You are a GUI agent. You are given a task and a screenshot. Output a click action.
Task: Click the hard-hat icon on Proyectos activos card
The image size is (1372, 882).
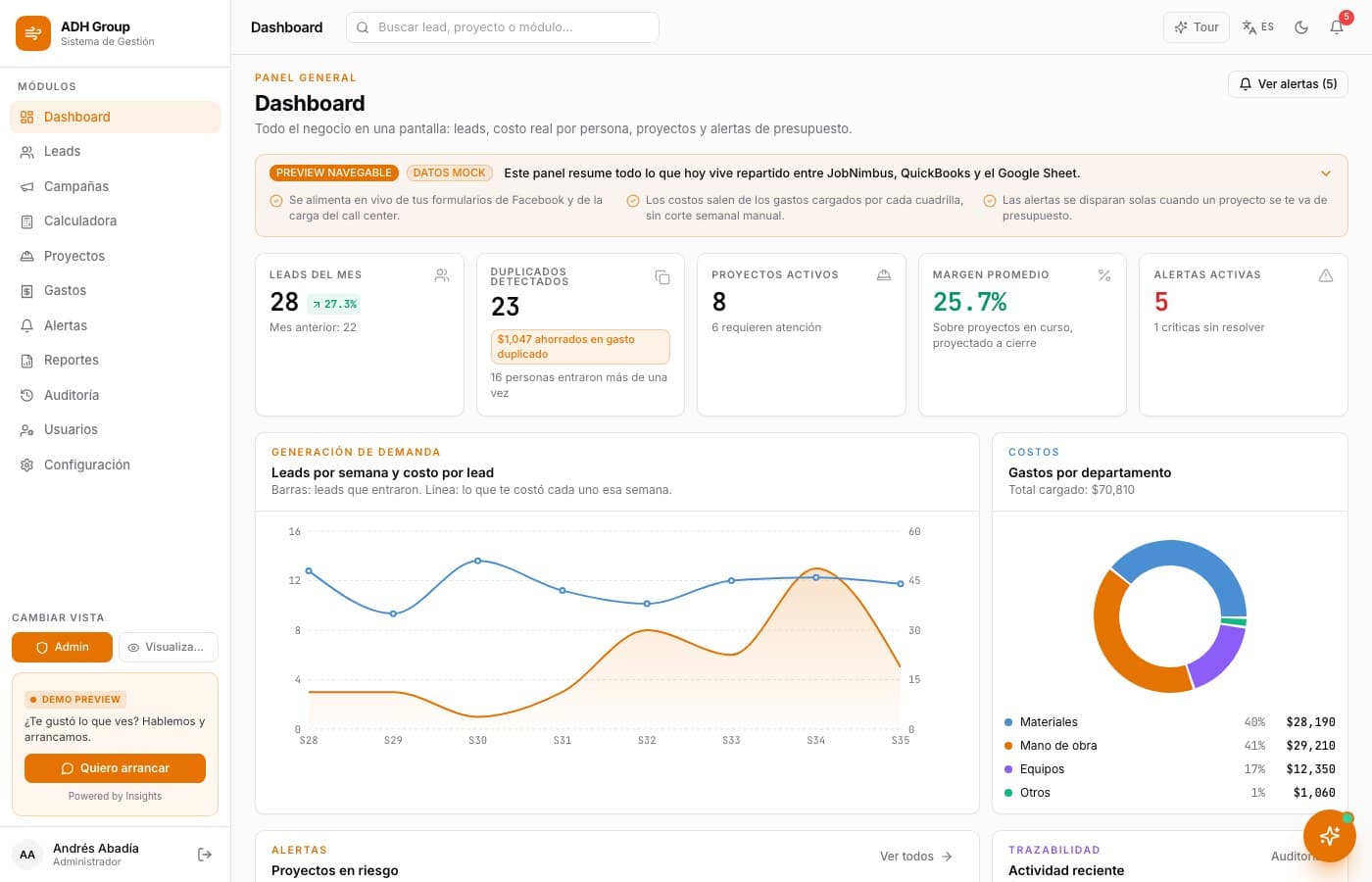point(884,275)
